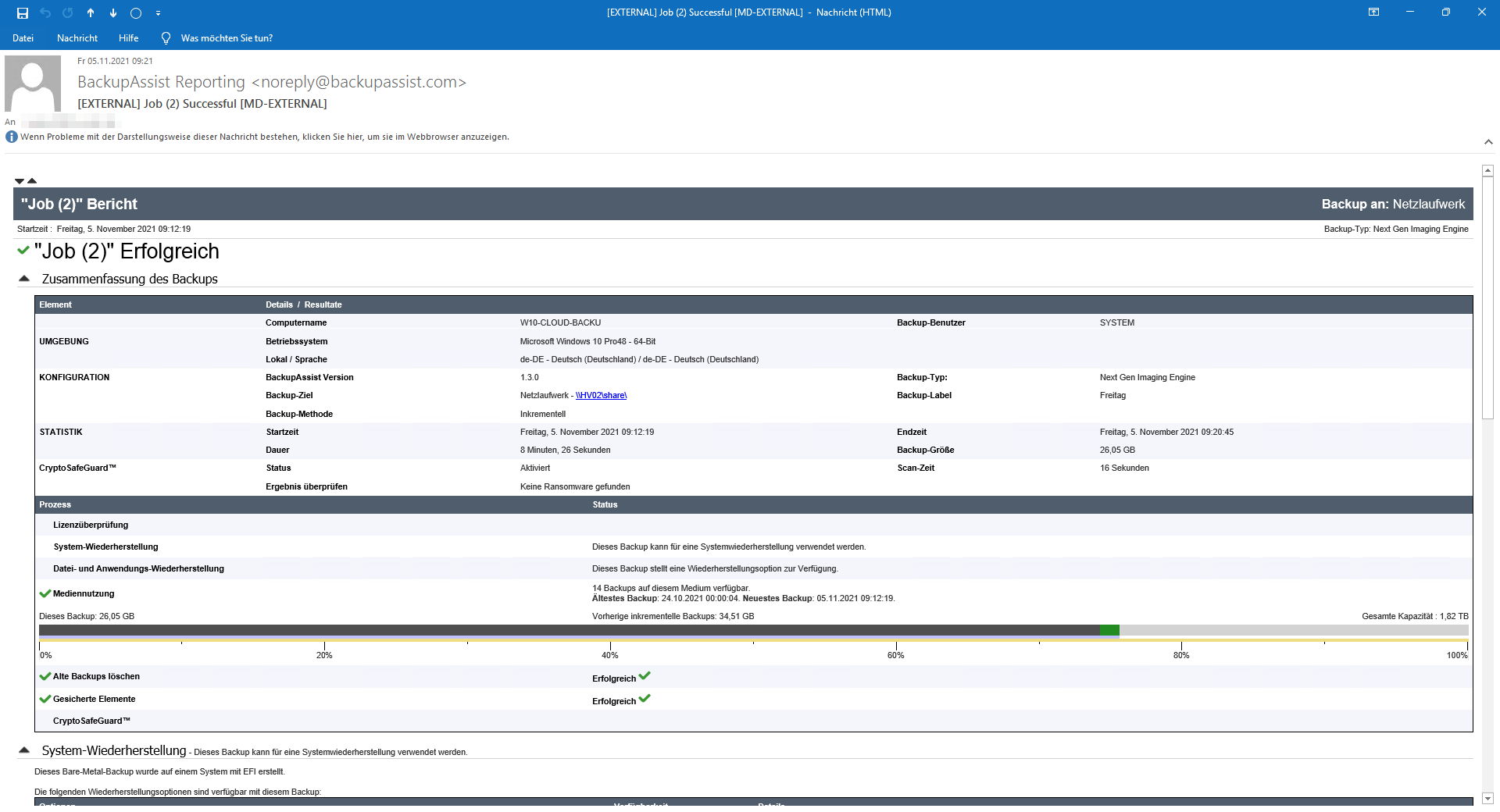Go to previous item with up arrow

tap(91, 12)
